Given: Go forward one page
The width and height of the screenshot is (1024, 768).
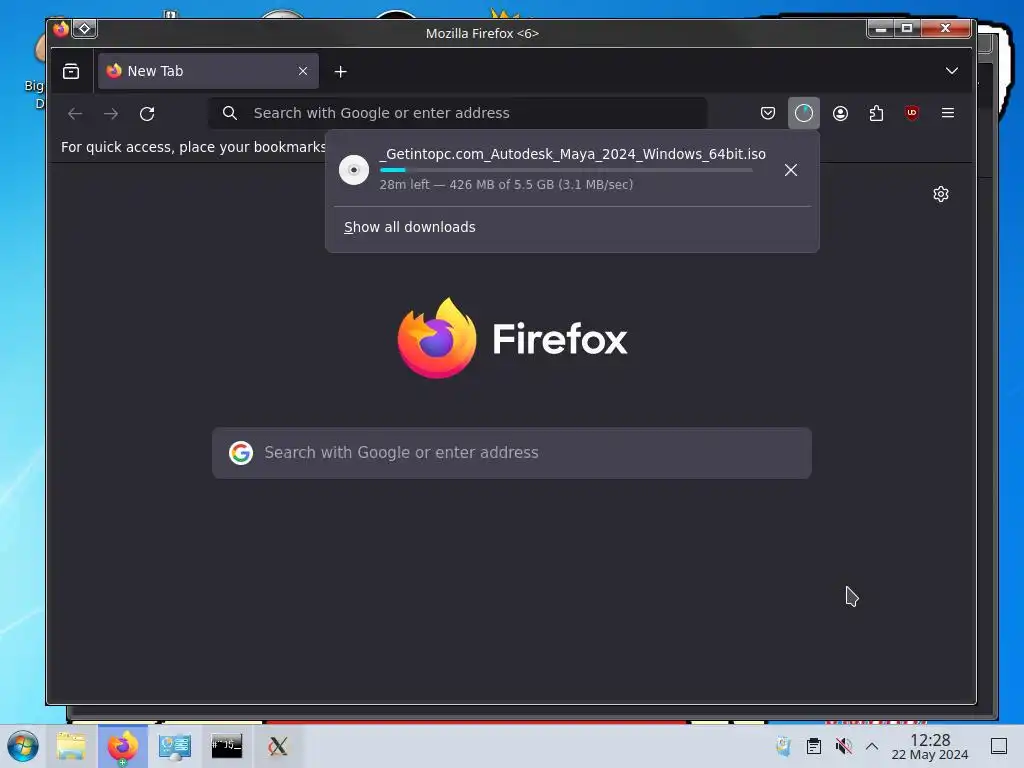Looking at the screenshot, I should [x=111, y=114].
